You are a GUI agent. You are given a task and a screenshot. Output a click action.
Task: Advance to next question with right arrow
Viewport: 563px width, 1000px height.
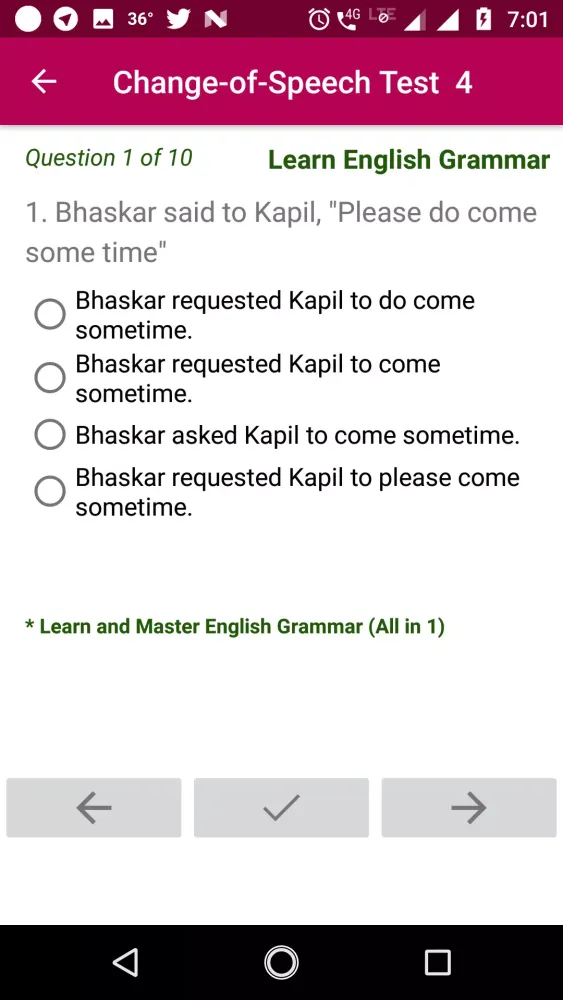[x=469, y=807]
